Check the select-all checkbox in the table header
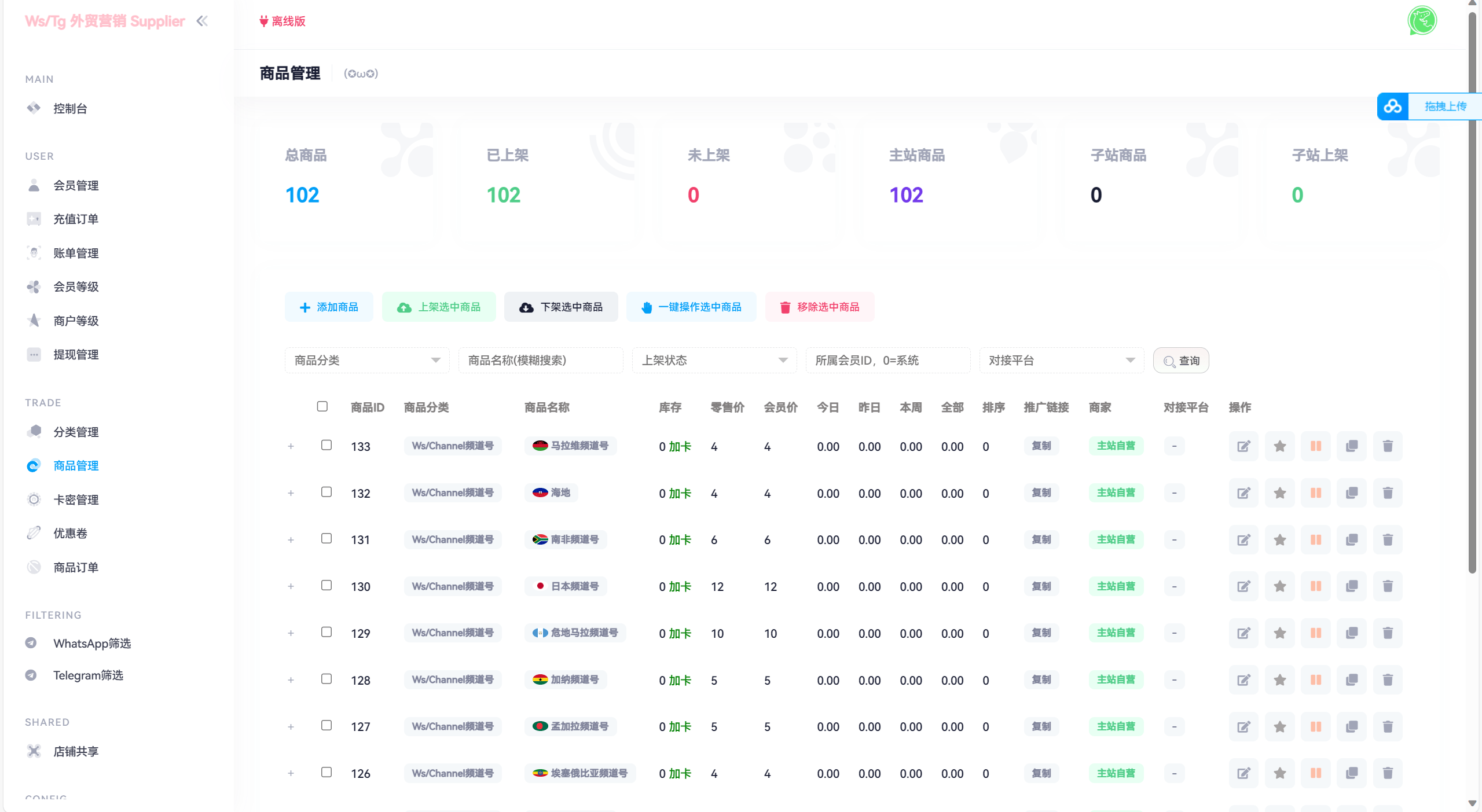The image size is (1482, 812). pos(322,407)
